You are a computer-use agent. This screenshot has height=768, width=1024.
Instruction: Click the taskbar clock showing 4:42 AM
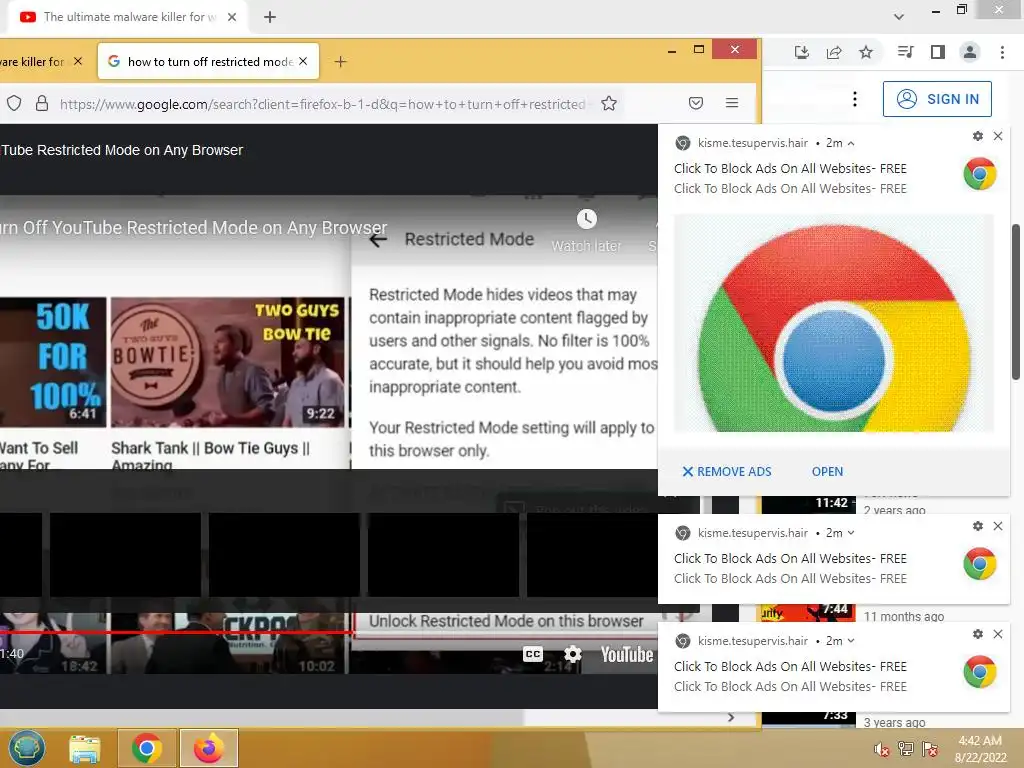click(x=980, y=749)
